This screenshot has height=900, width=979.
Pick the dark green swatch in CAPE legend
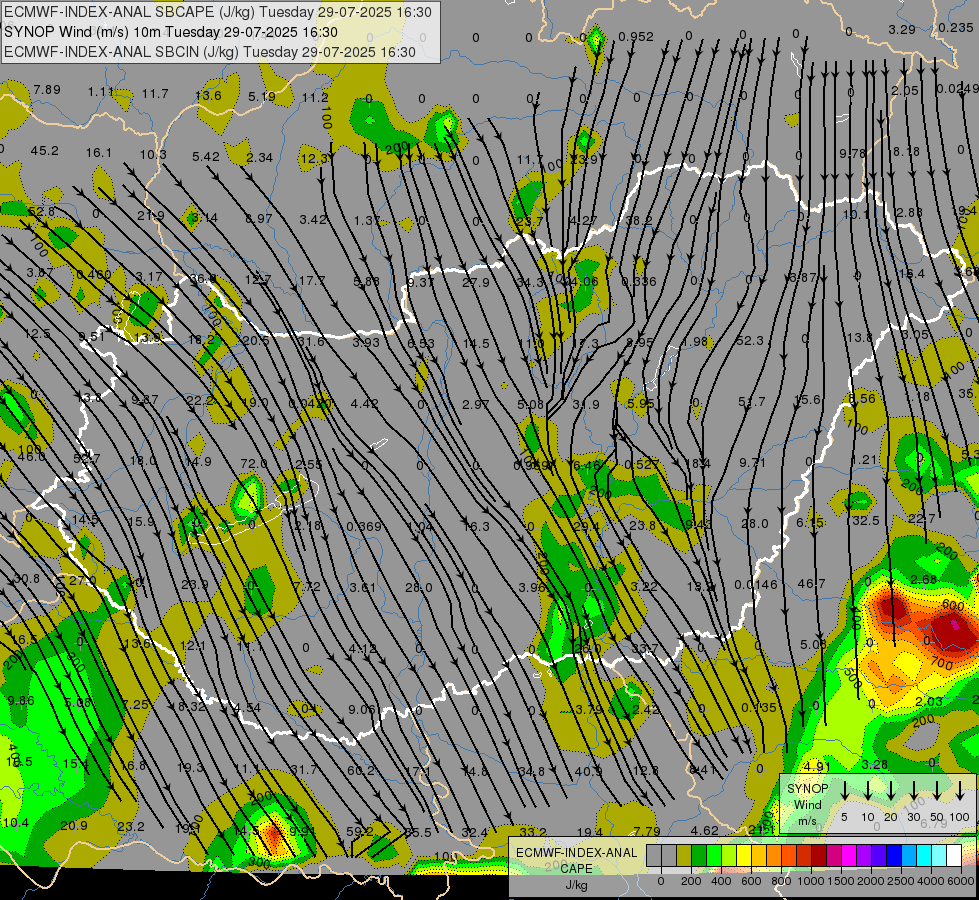[699, 855]
